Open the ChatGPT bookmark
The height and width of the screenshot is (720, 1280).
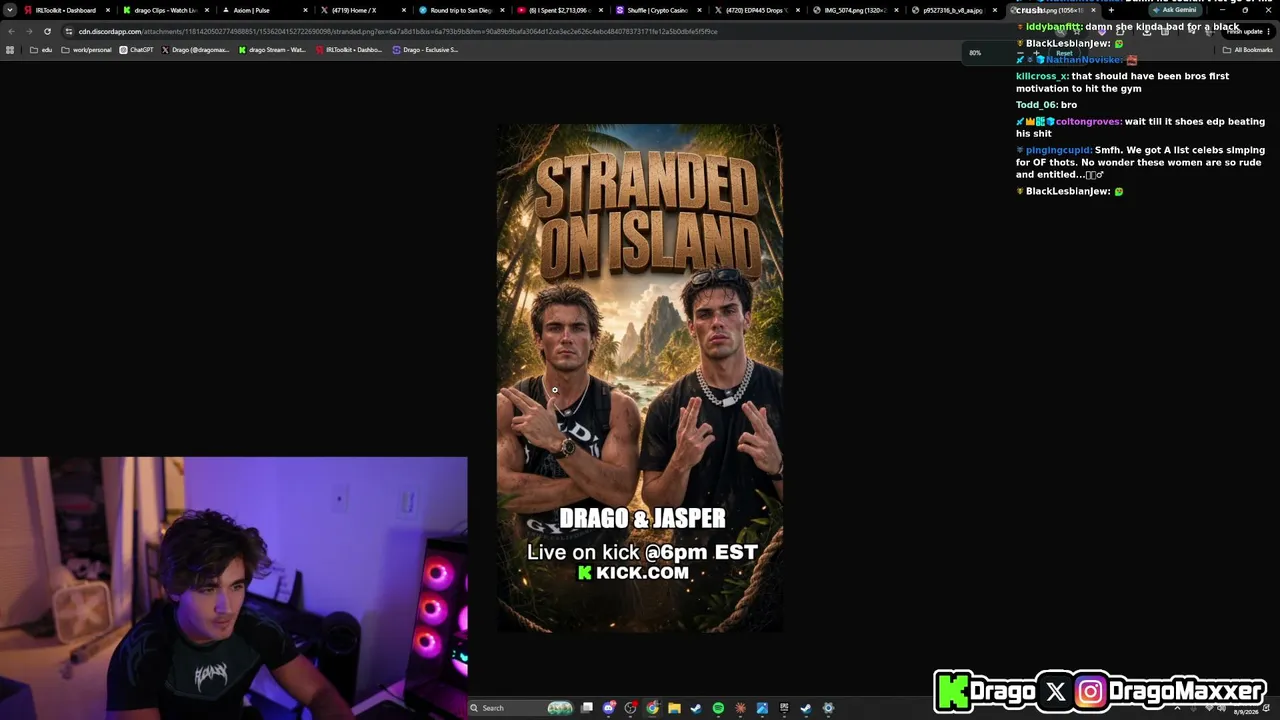point(137,50)
